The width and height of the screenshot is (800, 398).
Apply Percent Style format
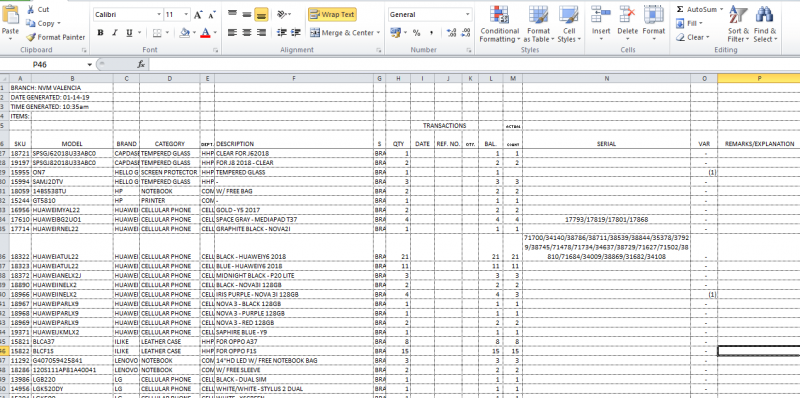pyautogui.click(x=417, y=33)
